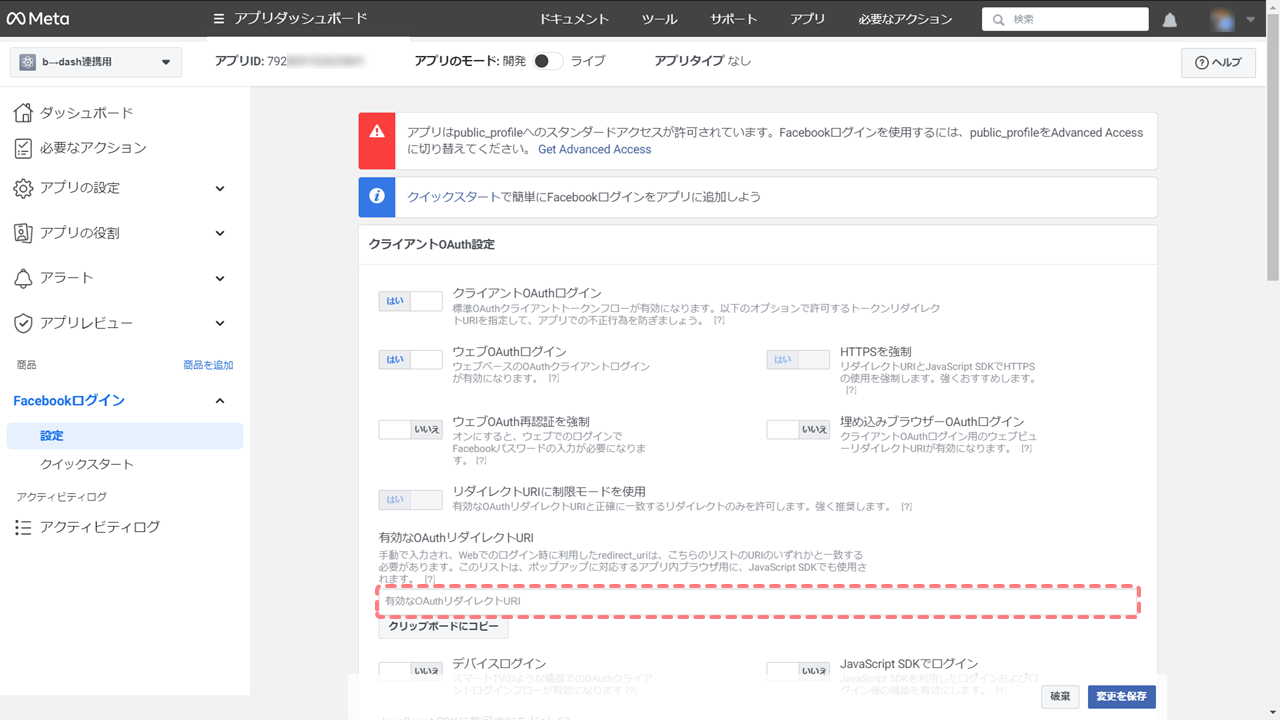1280x720 pixels.
Task: Toggle the HTTPSを強制 switch
Action: (798, 359)
